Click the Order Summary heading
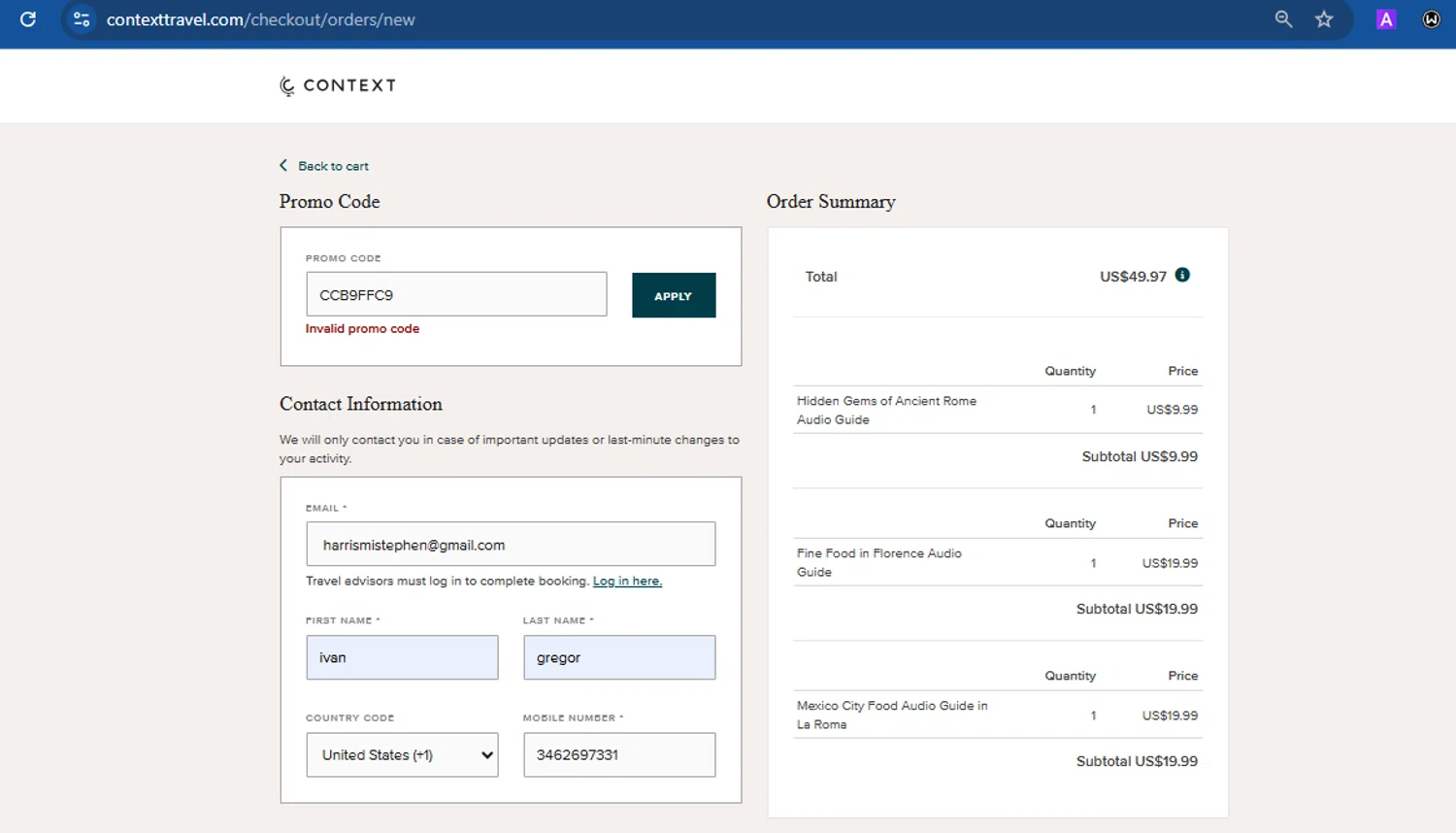1456x833 pixels. pos(831,202)
